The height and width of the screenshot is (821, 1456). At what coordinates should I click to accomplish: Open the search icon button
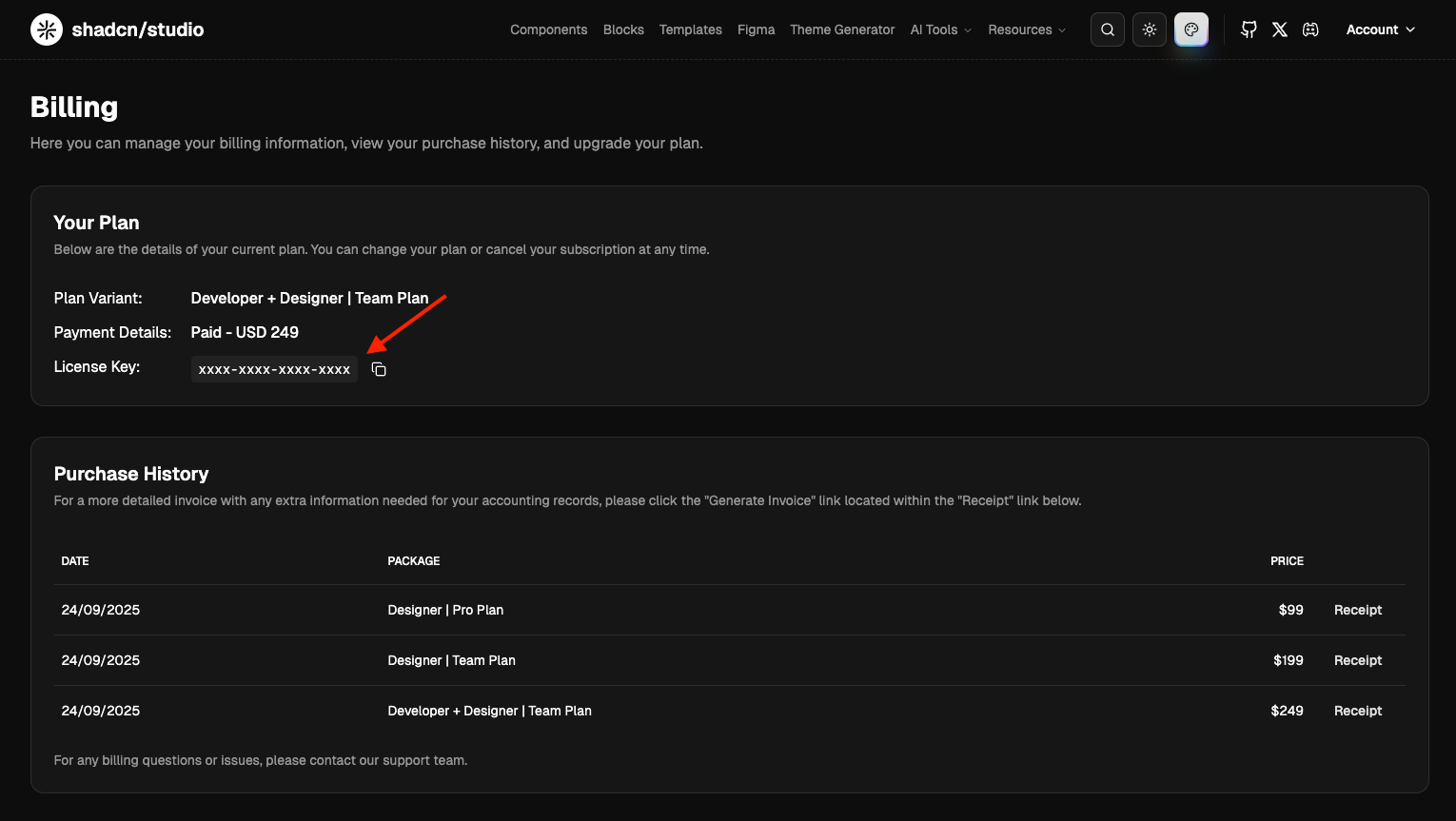[1108, 29]
